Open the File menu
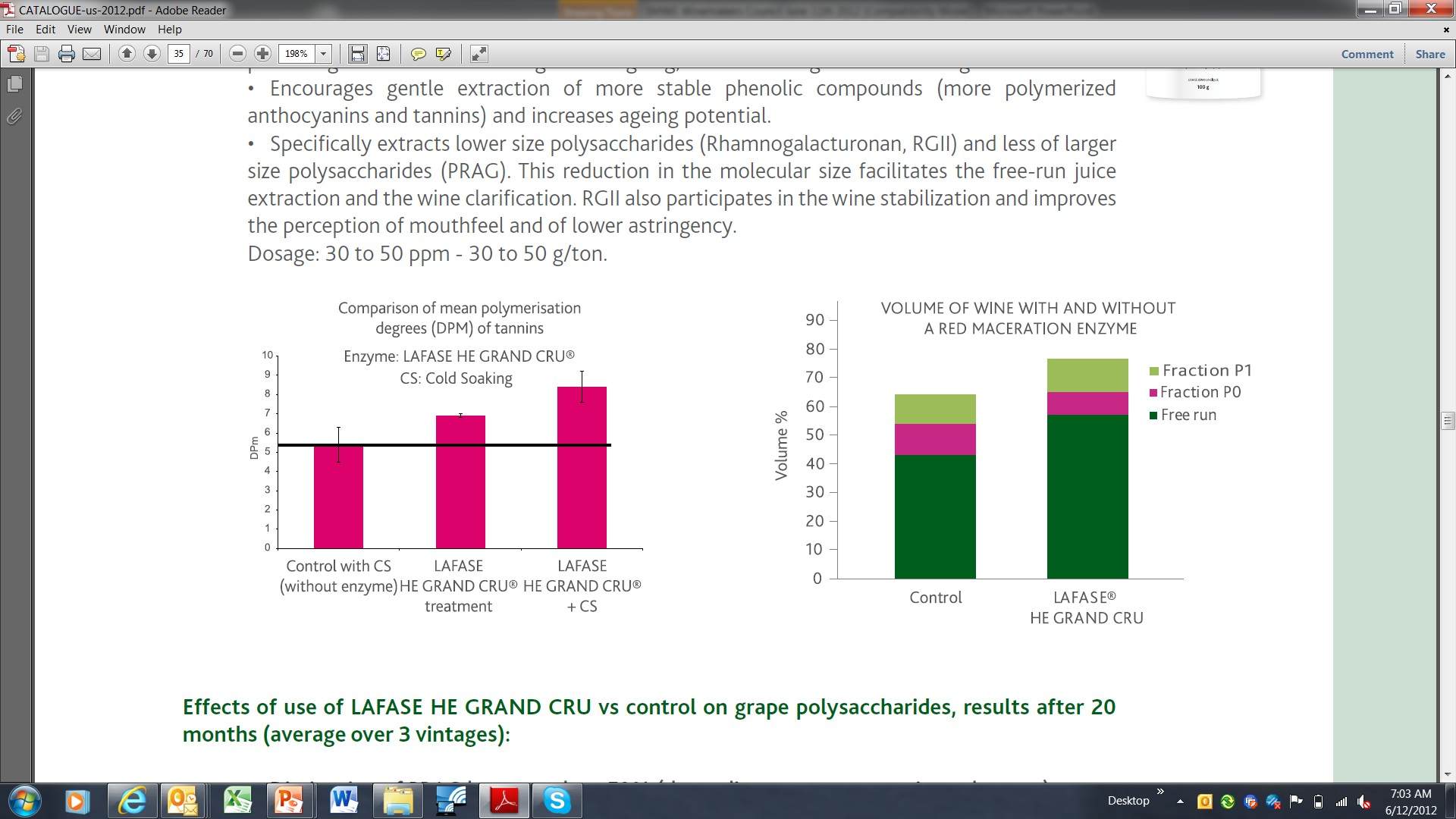The height and width of the screenshot is (819, 1456). pos(14,30)
